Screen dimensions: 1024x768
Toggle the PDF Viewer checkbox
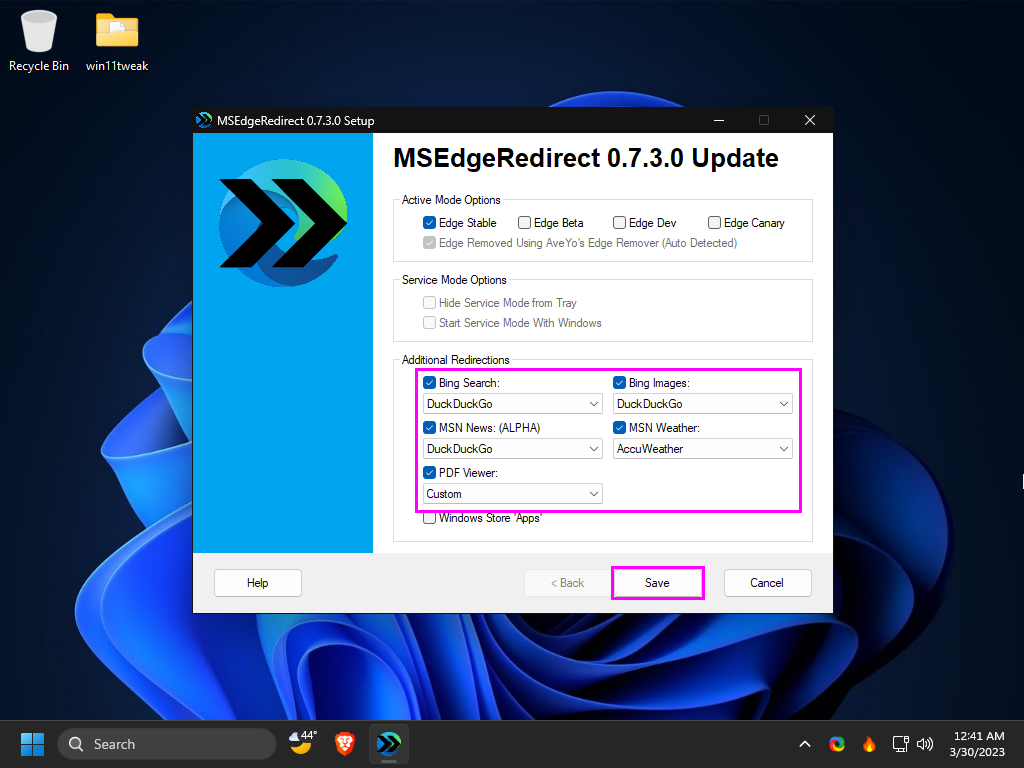click(429, 473)
